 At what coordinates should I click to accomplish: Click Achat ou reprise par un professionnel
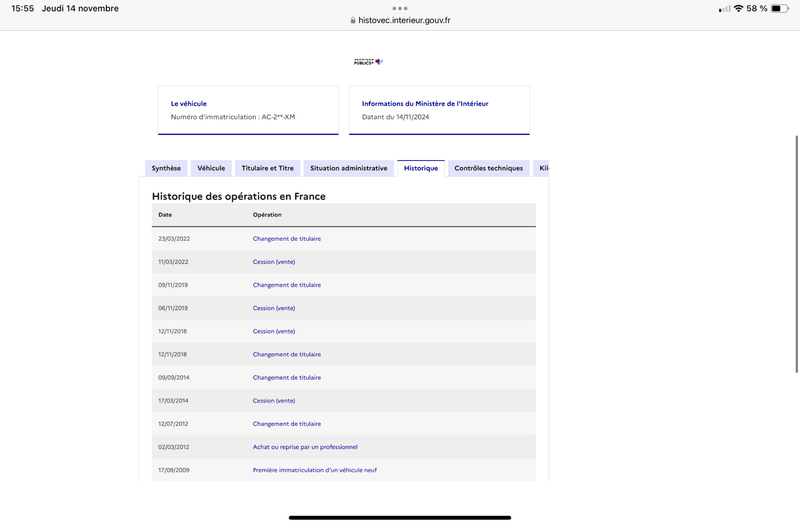(305, 447)
